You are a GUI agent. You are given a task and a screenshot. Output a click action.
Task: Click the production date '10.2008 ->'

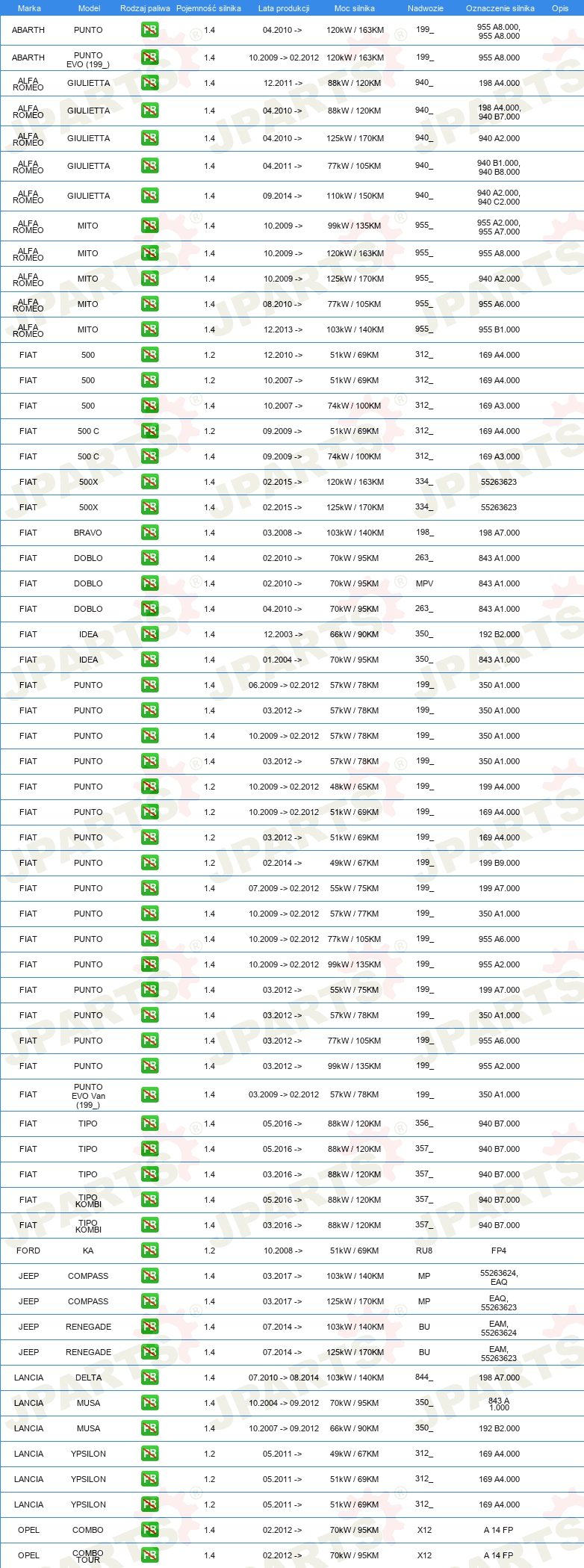pyautogui.click(x=283, y=1251)
